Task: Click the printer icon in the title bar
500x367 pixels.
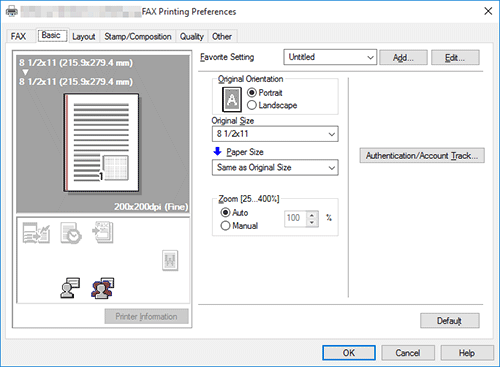Action: pyautogui.click(x=12, y=12)
